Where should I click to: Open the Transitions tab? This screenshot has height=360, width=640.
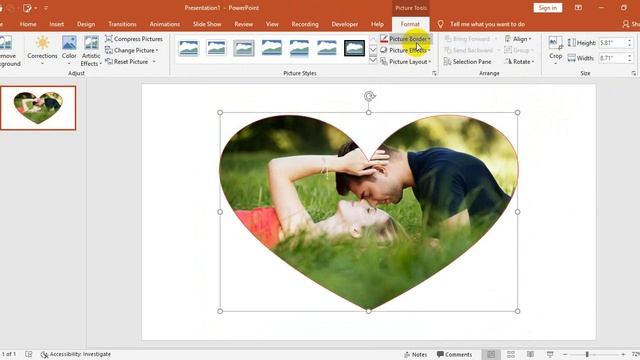[x=122, y=24]
